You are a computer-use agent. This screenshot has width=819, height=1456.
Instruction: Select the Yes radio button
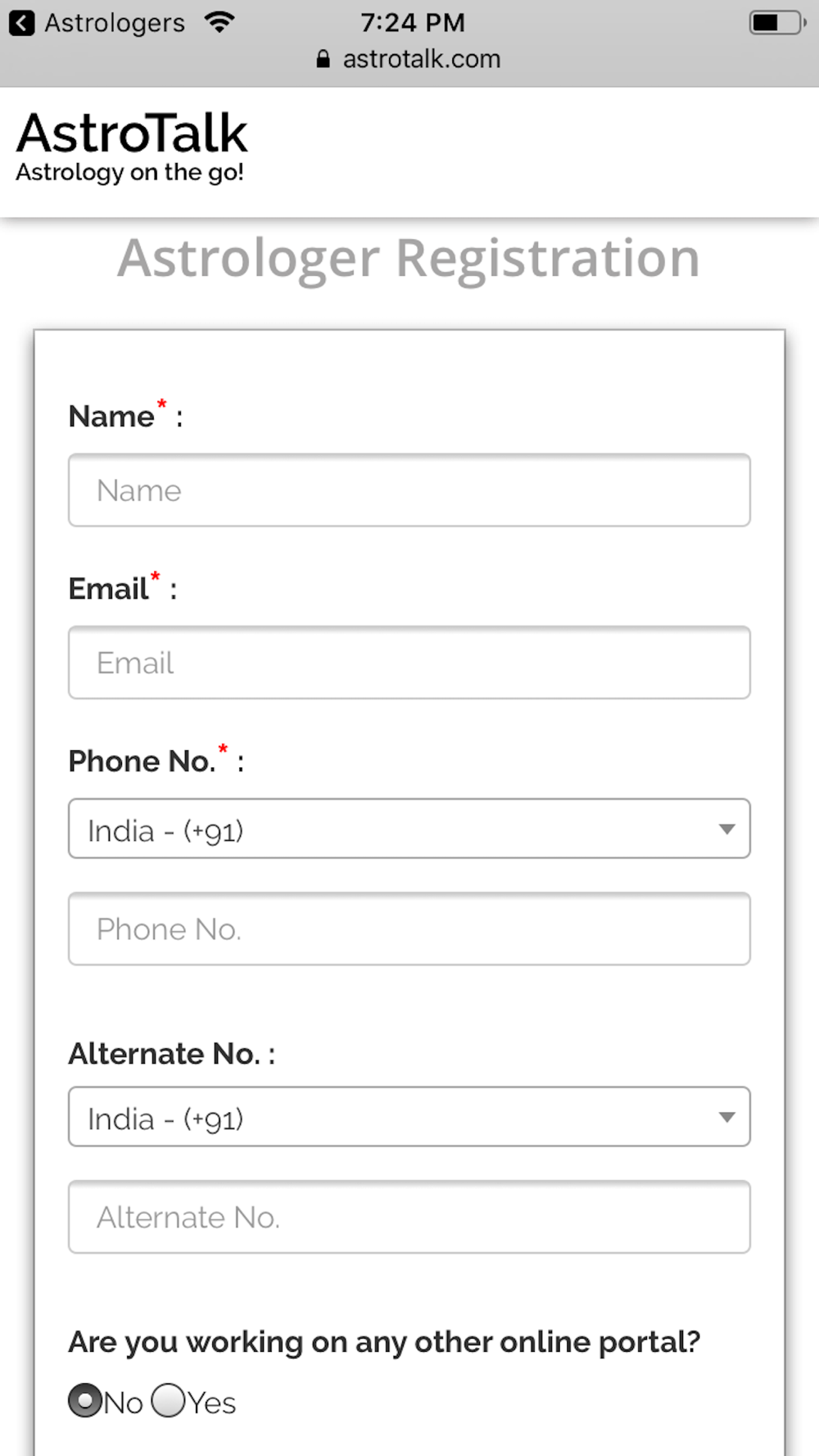tap(169, 1400)
